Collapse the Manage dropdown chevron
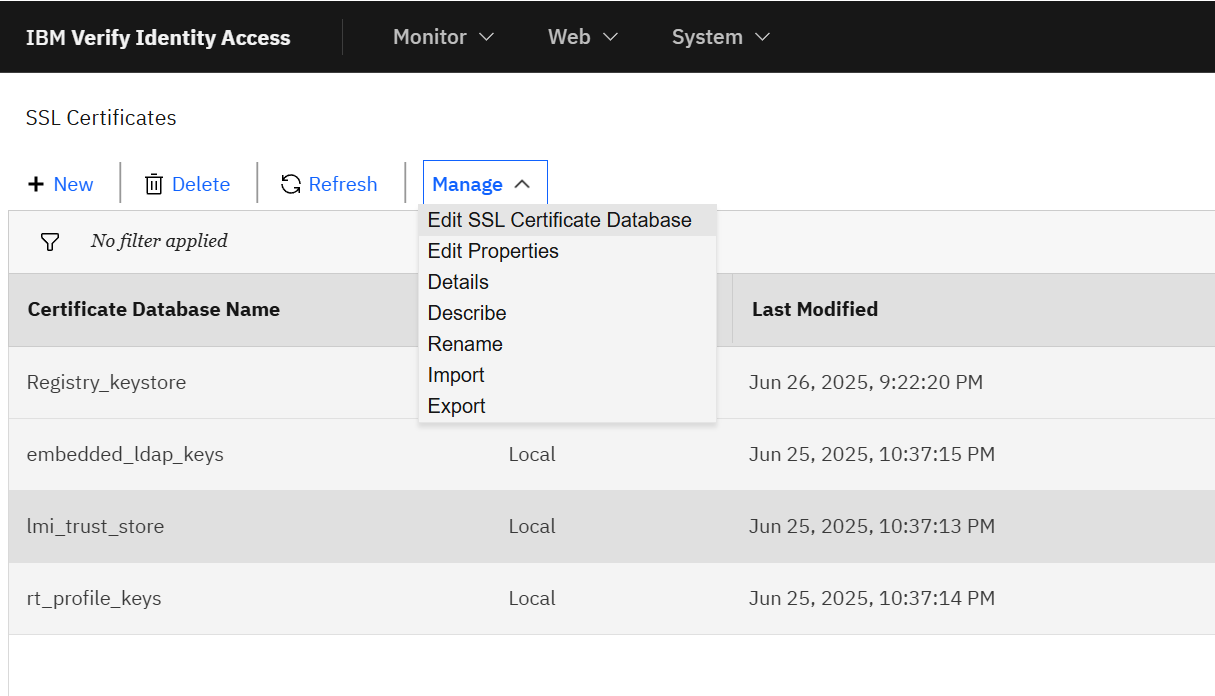Image resolution: width=1215 pixels, height=696 pixels. click(521, 184)
